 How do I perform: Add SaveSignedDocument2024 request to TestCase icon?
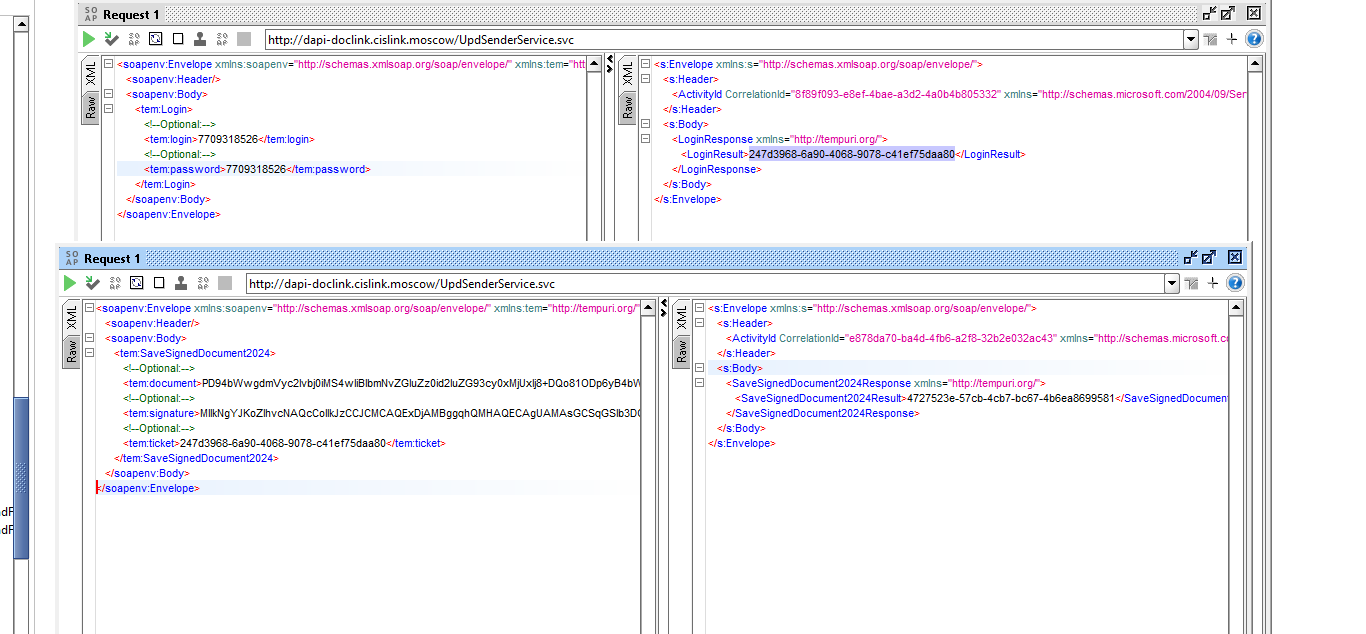coord(92,284)
